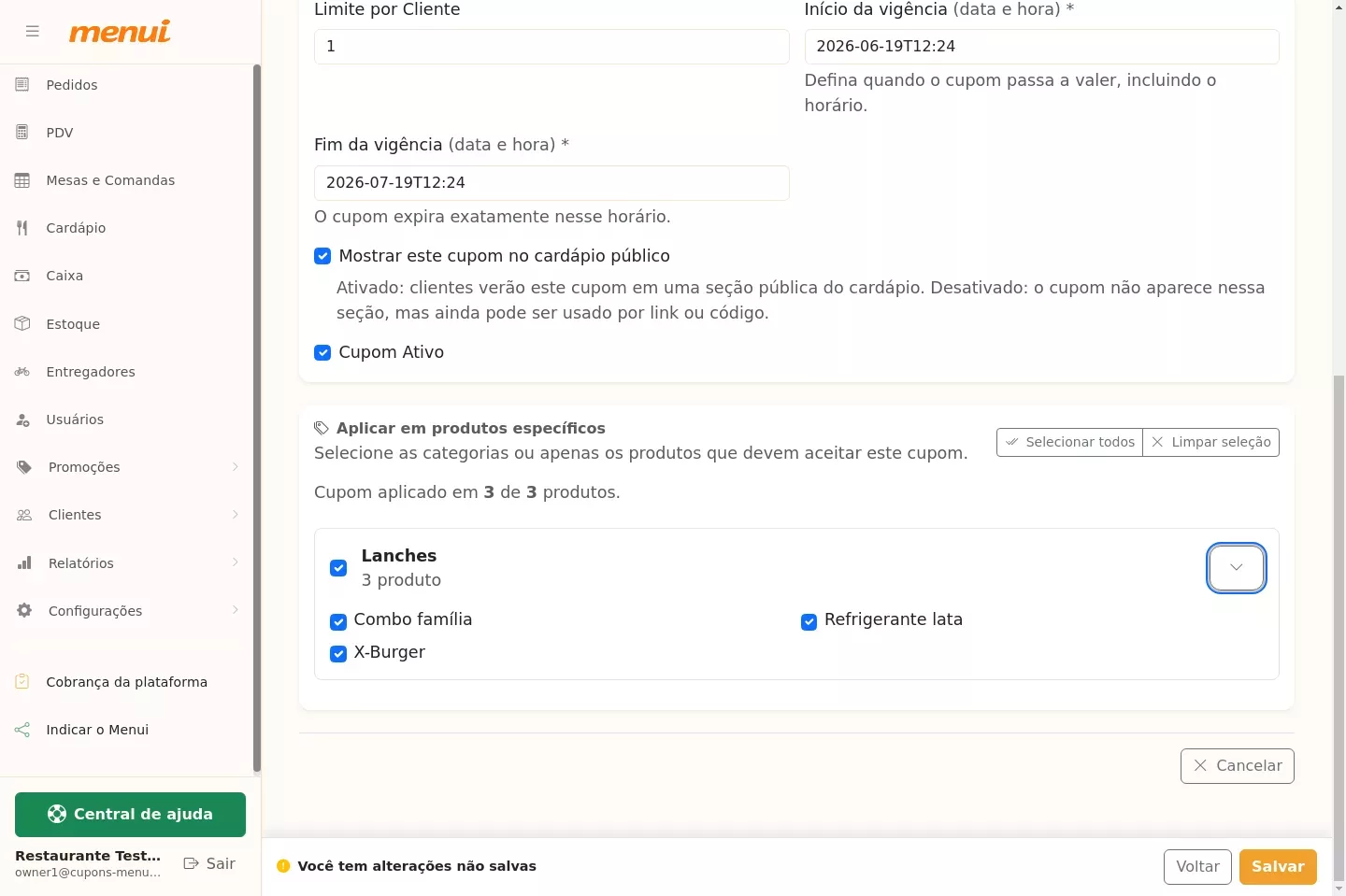Click the sidebar vertical scrollbar
The width and height of the screenshot is (1346, 896).
257,419
